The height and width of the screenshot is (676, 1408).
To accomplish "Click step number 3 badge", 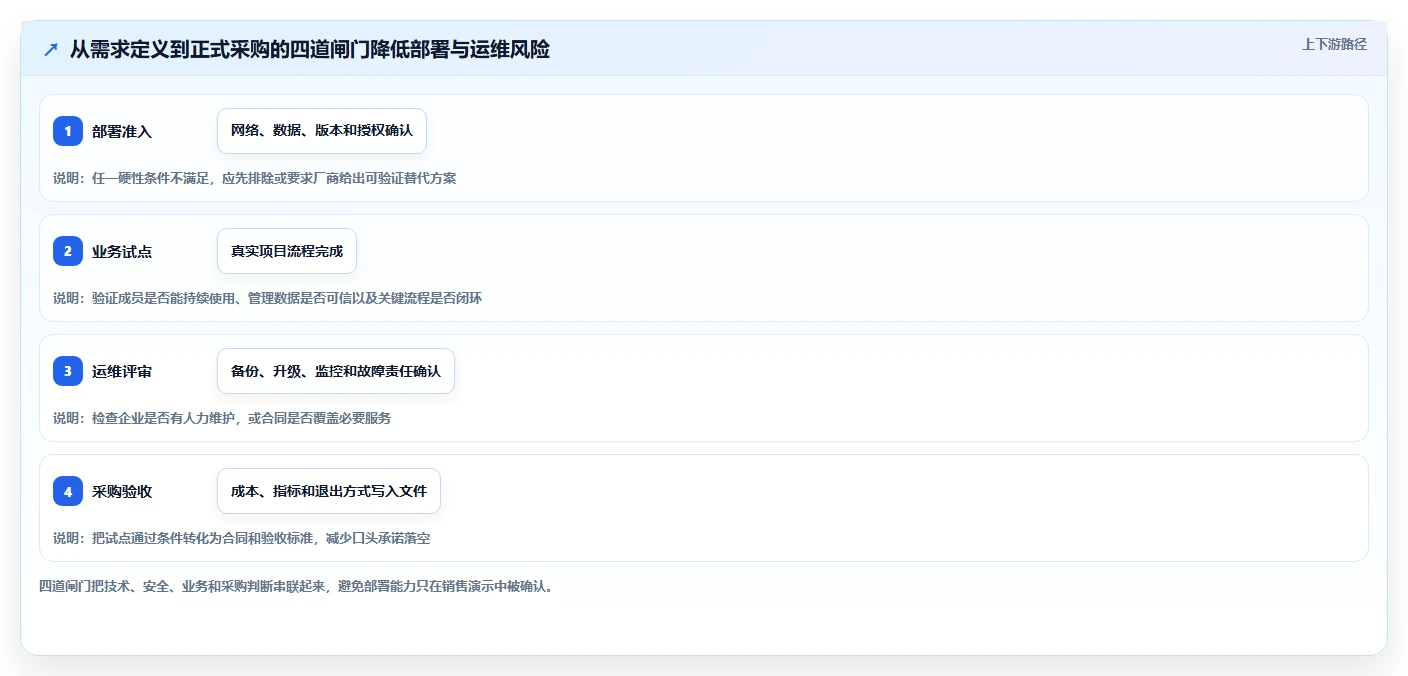I will (68, 371).
